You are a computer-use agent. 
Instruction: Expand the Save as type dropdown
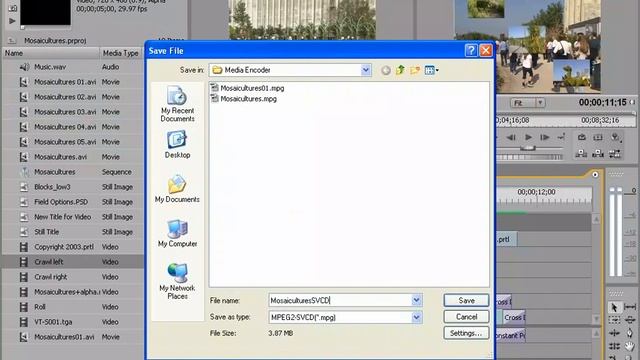tap(416, 317)
